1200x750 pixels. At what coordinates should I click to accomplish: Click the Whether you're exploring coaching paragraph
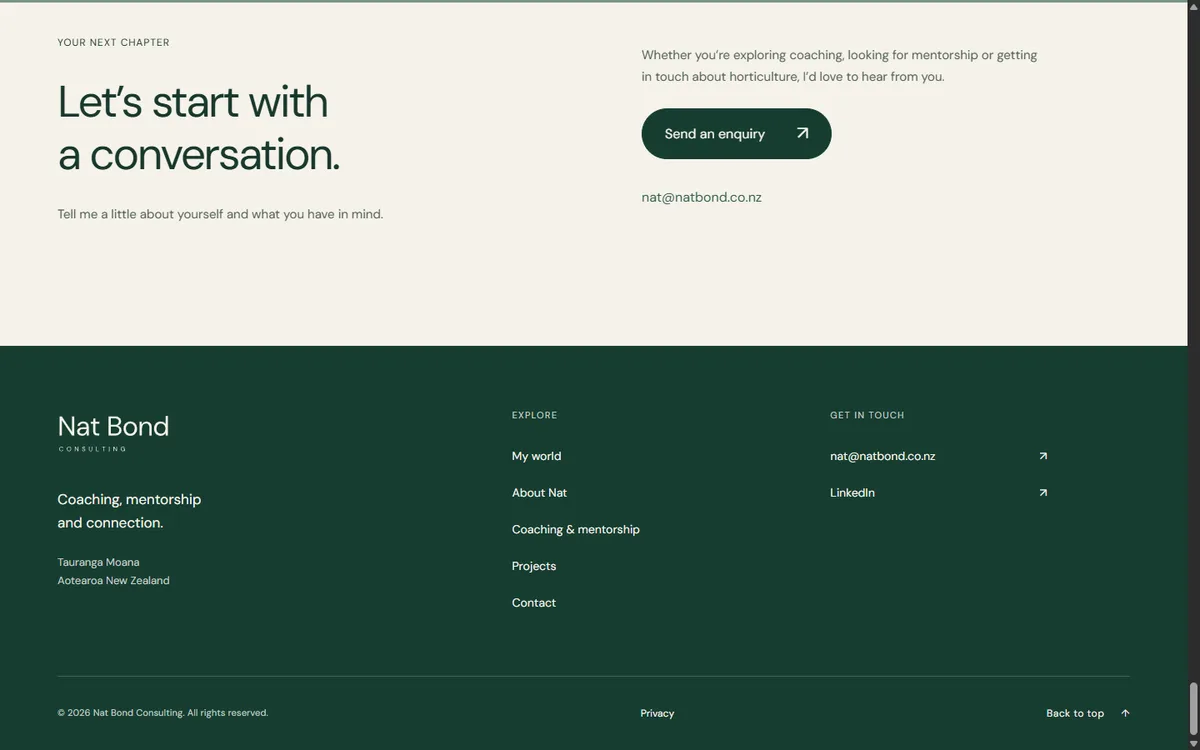click(x=840, y=66)
